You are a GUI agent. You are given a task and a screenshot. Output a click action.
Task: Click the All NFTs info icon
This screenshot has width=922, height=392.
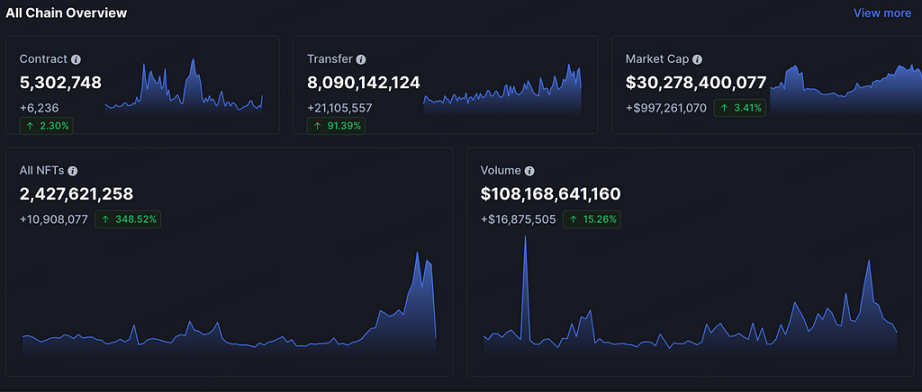[72, 171]
